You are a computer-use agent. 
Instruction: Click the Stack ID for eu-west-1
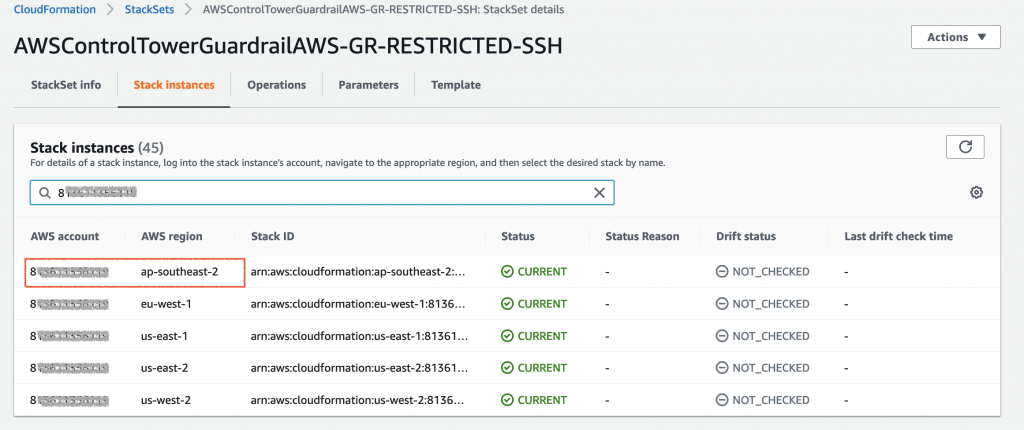pyautogui.click(x=356, y=304)
